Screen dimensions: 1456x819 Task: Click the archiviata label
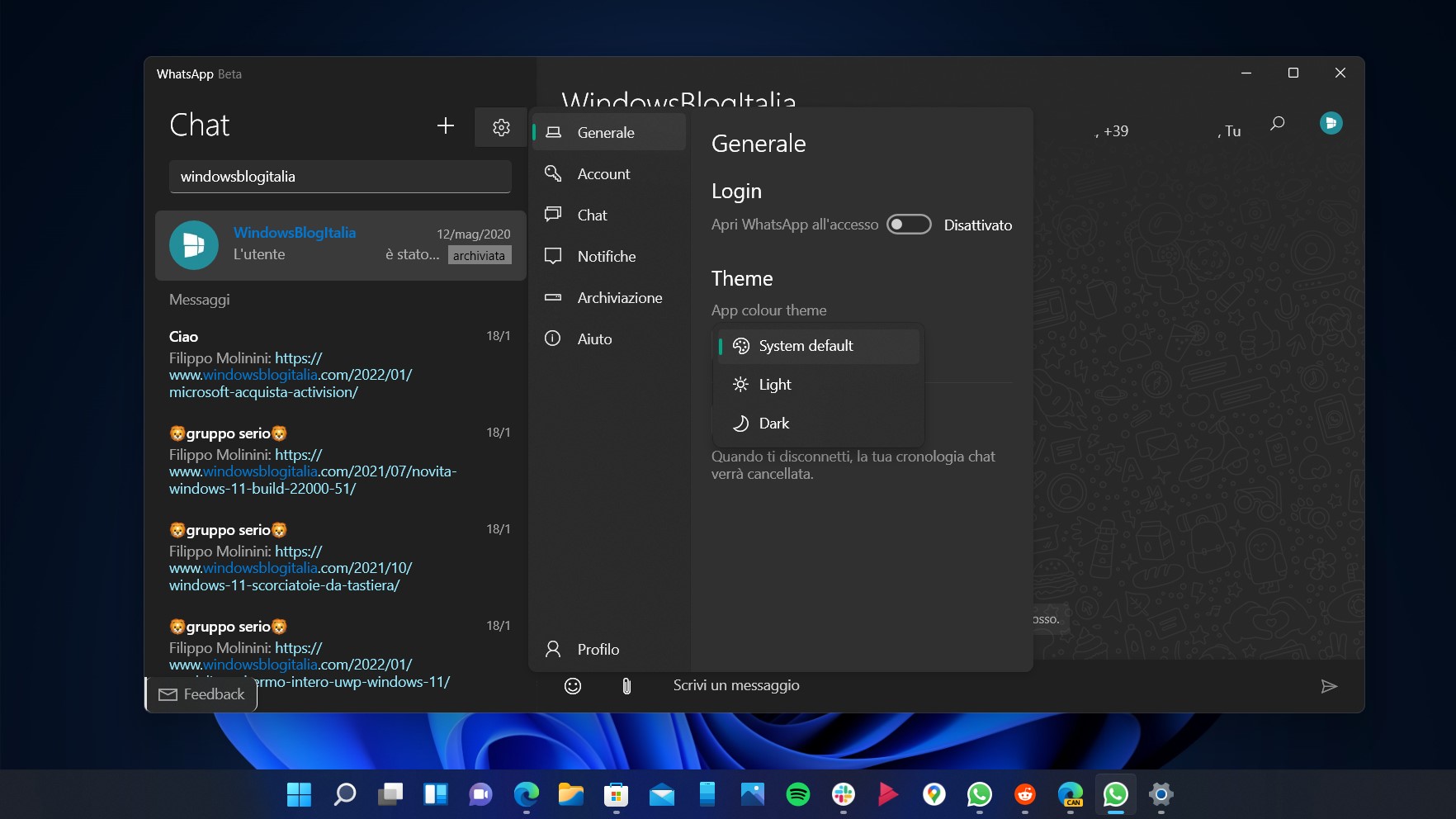480,255
